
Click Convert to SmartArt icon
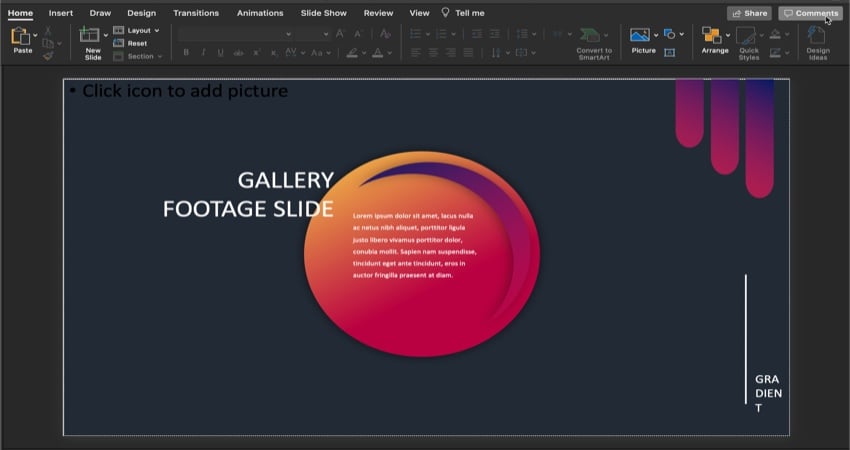[x=593, y=38]
